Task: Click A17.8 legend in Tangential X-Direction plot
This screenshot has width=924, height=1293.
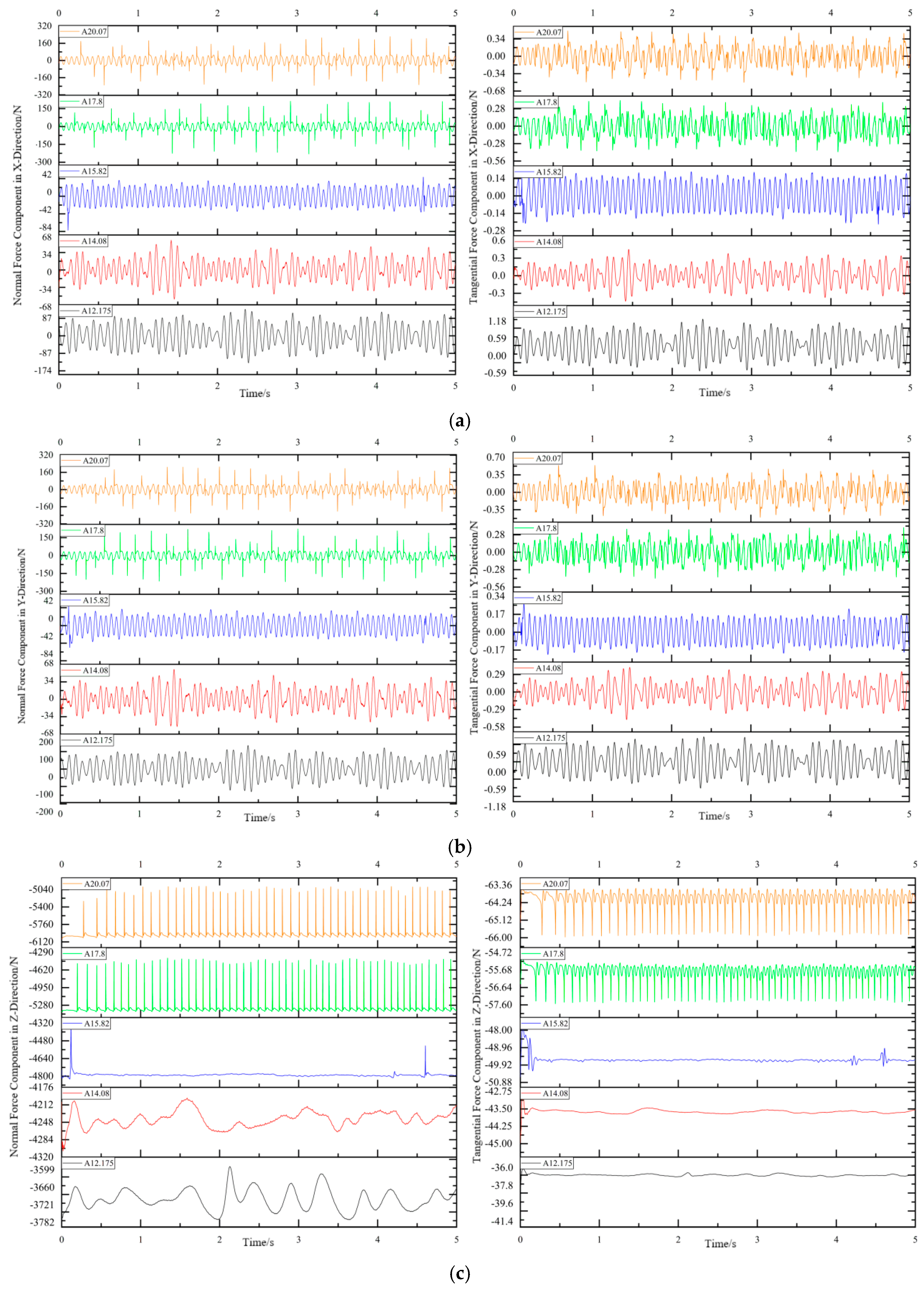Action: coord(547,102)
